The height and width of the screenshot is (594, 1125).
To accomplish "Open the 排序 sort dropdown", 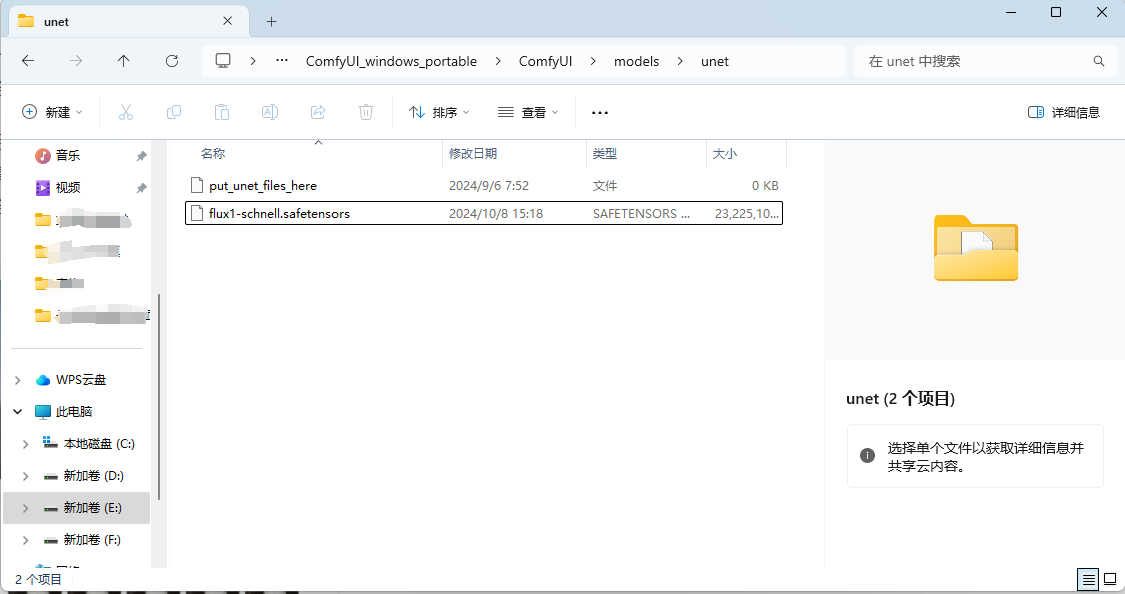I will pos(438,112).
